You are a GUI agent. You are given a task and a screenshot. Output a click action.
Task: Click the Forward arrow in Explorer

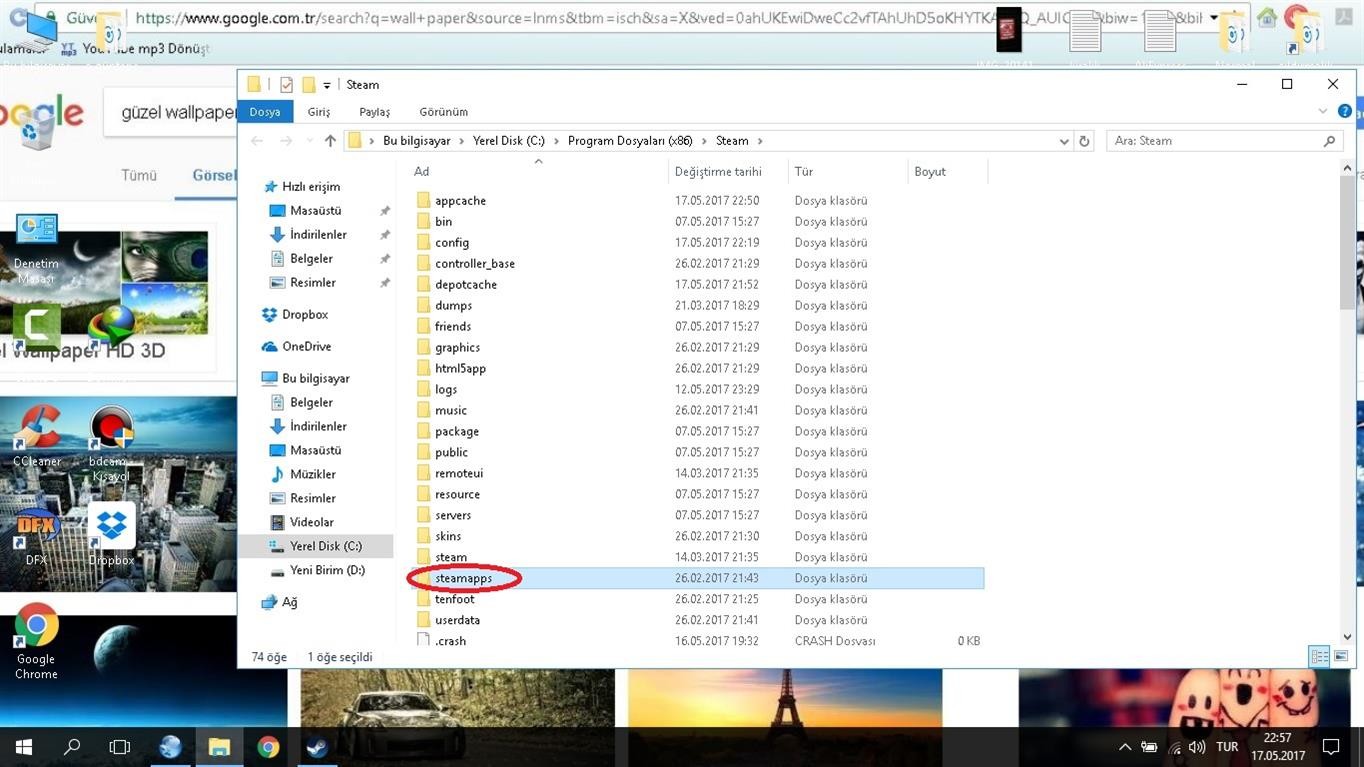[x=286, y=141]
